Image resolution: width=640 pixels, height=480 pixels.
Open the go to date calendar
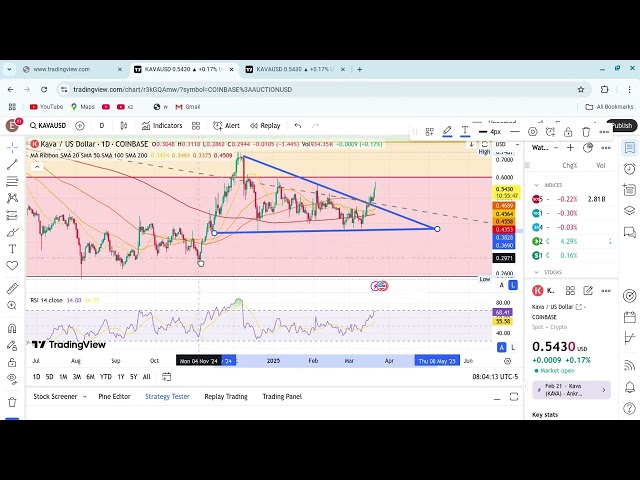166,377
